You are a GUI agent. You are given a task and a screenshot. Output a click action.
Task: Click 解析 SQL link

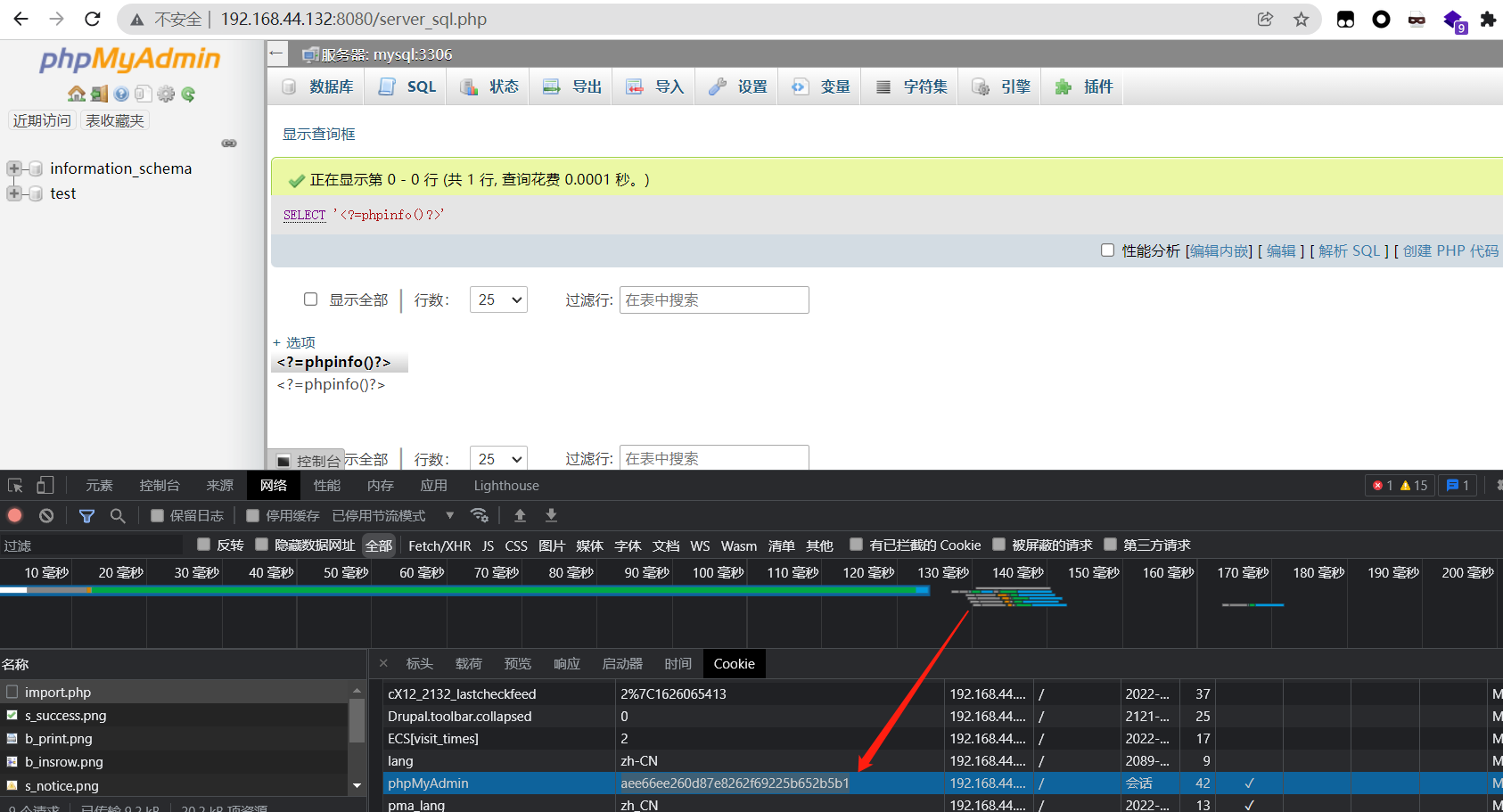1350,250
